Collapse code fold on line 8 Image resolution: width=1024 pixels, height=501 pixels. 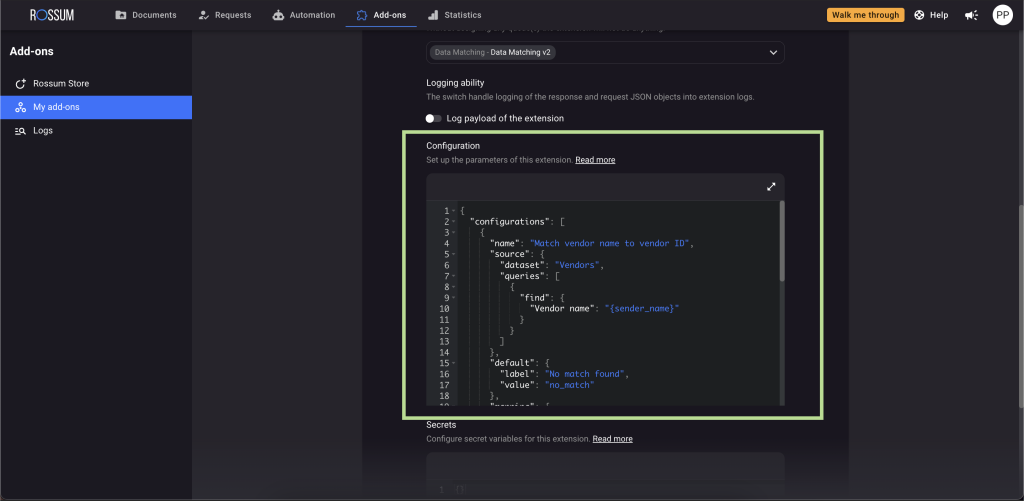(x=454, y=287)
